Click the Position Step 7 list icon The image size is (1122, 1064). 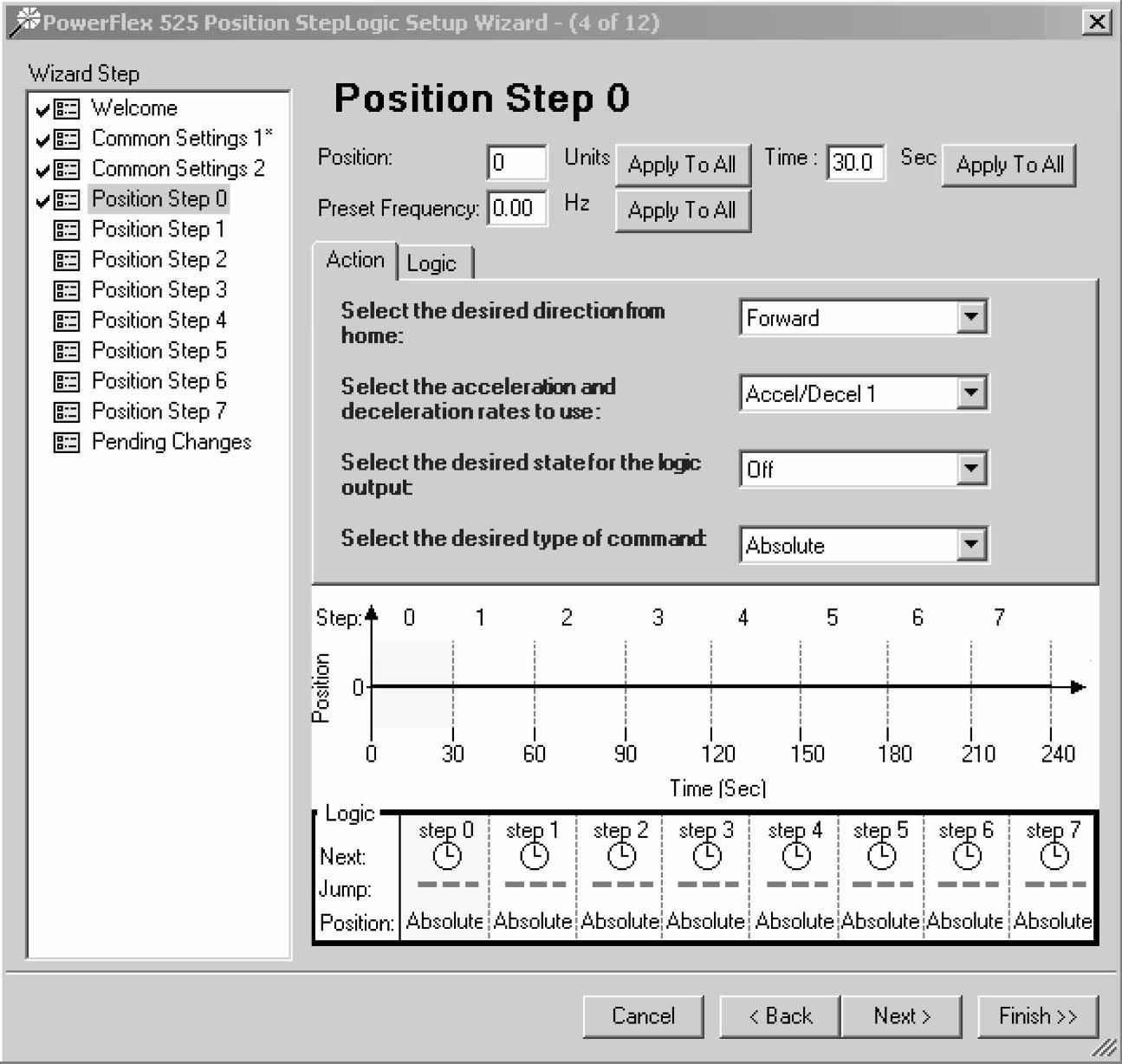[x=67, y=412]
